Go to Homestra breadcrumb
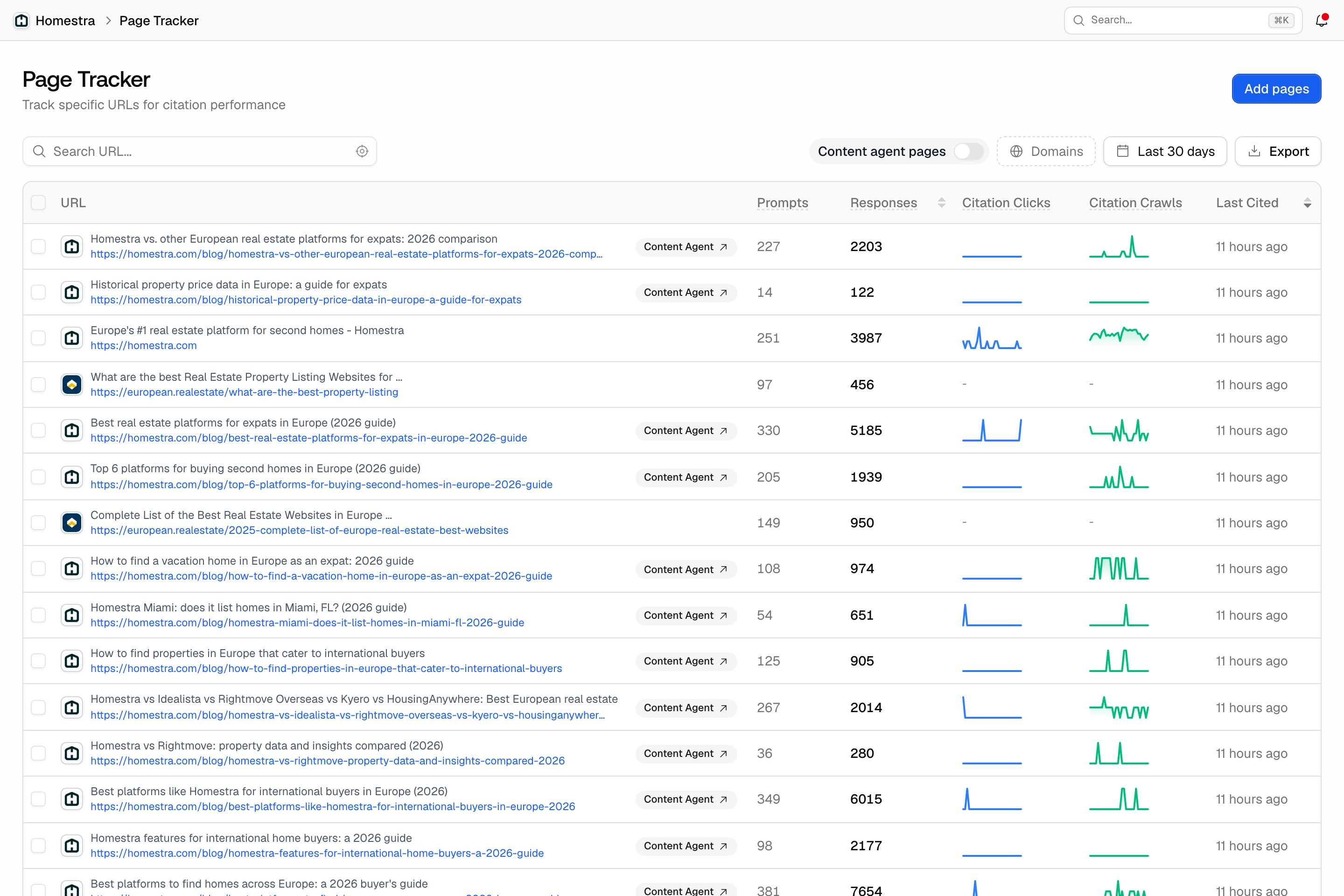Screen dimensions: 1344x896 coord(65,21)
